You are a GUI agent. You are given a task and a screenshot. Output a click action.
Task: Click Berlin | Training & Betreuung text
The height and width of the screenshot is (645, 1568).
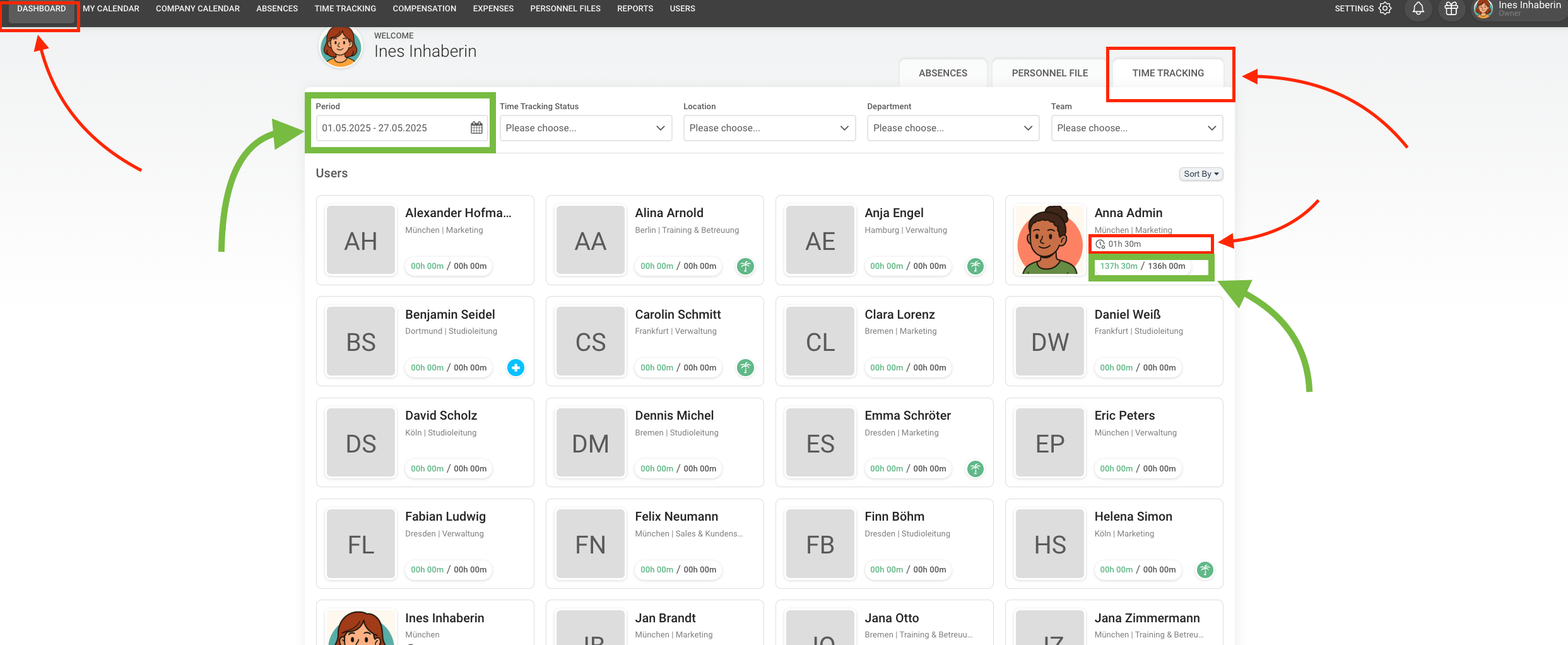687,230
